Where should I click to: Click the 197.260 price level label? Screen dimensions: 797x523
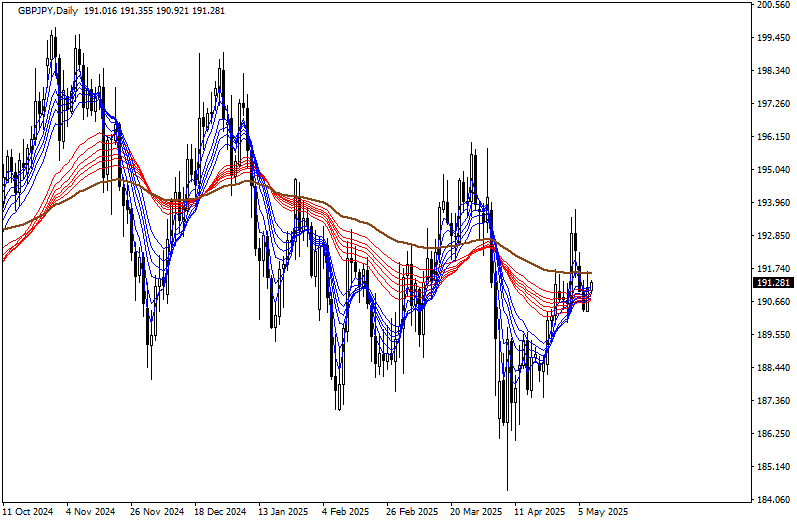(x=773, y=104)
